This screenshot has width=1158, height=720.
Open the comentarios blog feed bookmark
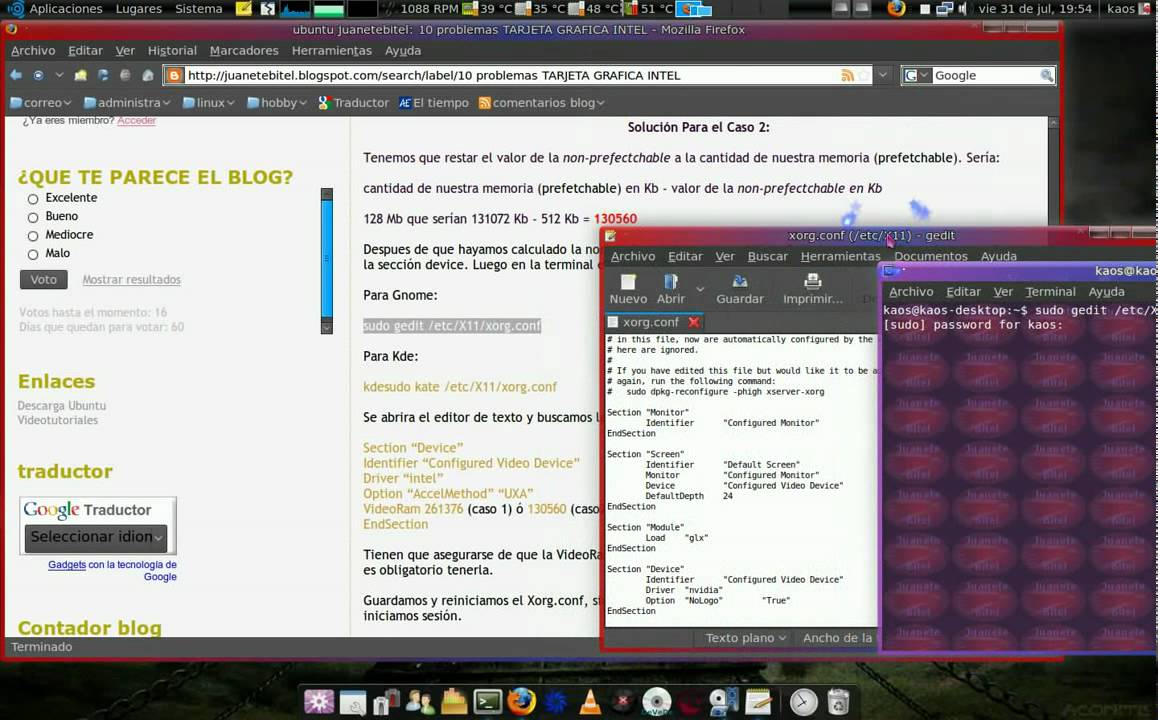click(x=541, y=103)
